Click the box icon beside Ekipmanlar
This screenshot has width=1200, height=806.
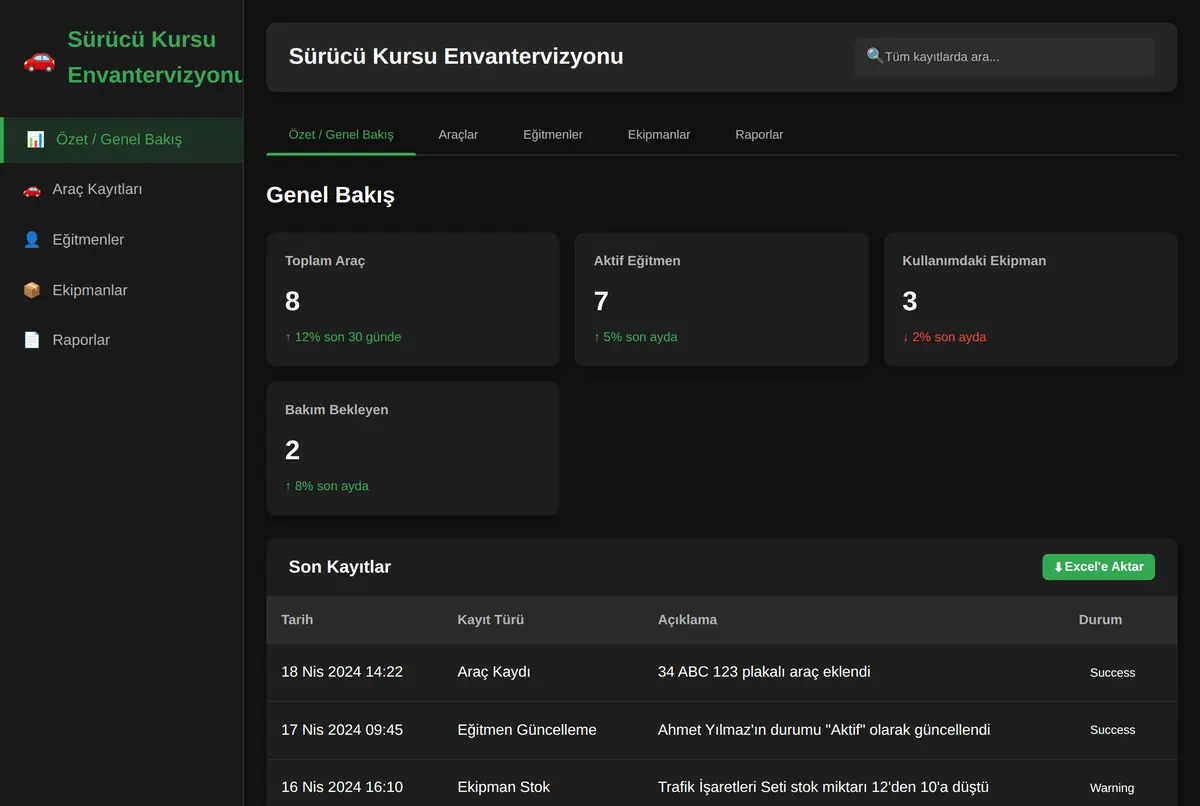[x=32, y=290]
